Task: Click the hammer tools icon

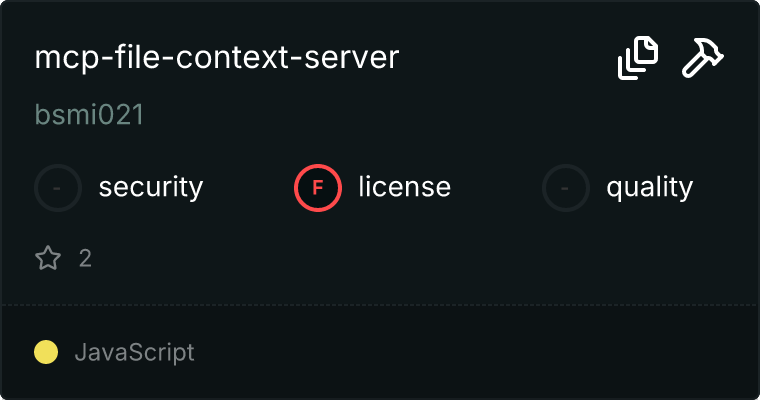Action: [x=703, y=58]
